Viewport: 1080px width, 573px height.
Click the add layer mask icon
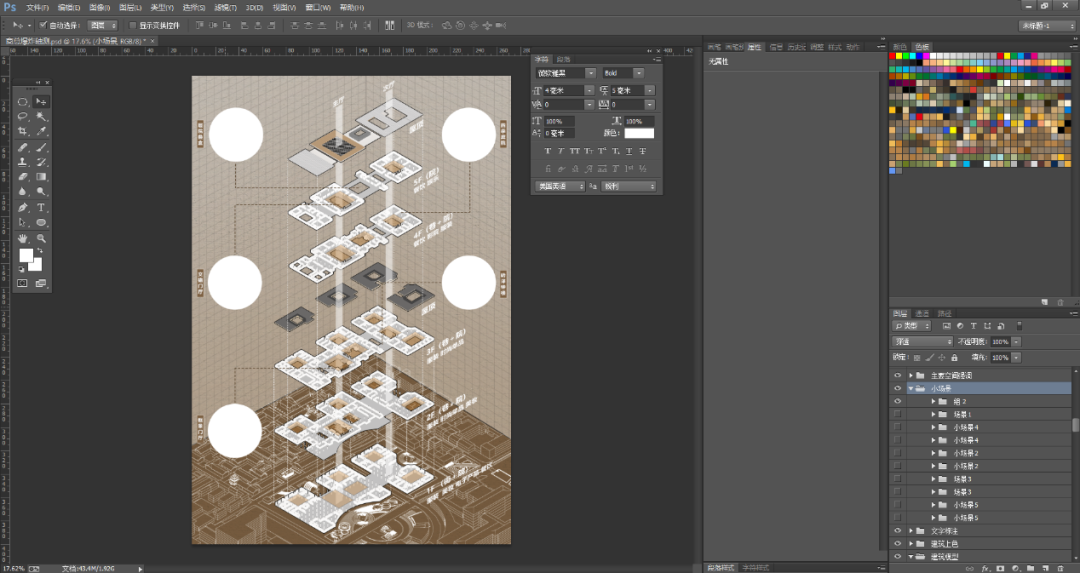1000,569
